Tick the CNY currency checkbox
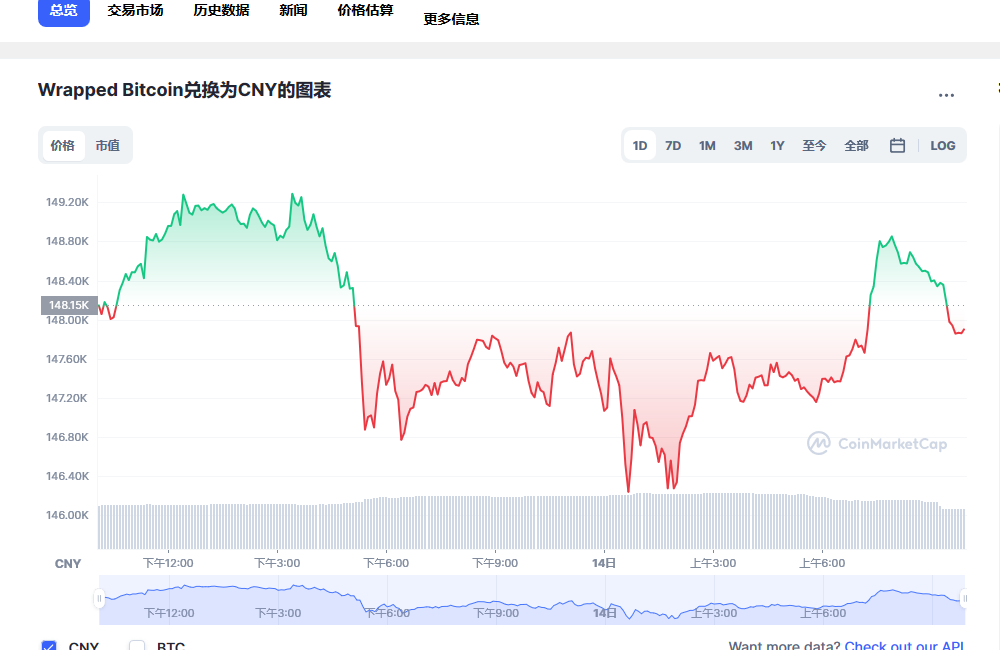This screenshot has width=1000, height=650. [x=49, y=646]
